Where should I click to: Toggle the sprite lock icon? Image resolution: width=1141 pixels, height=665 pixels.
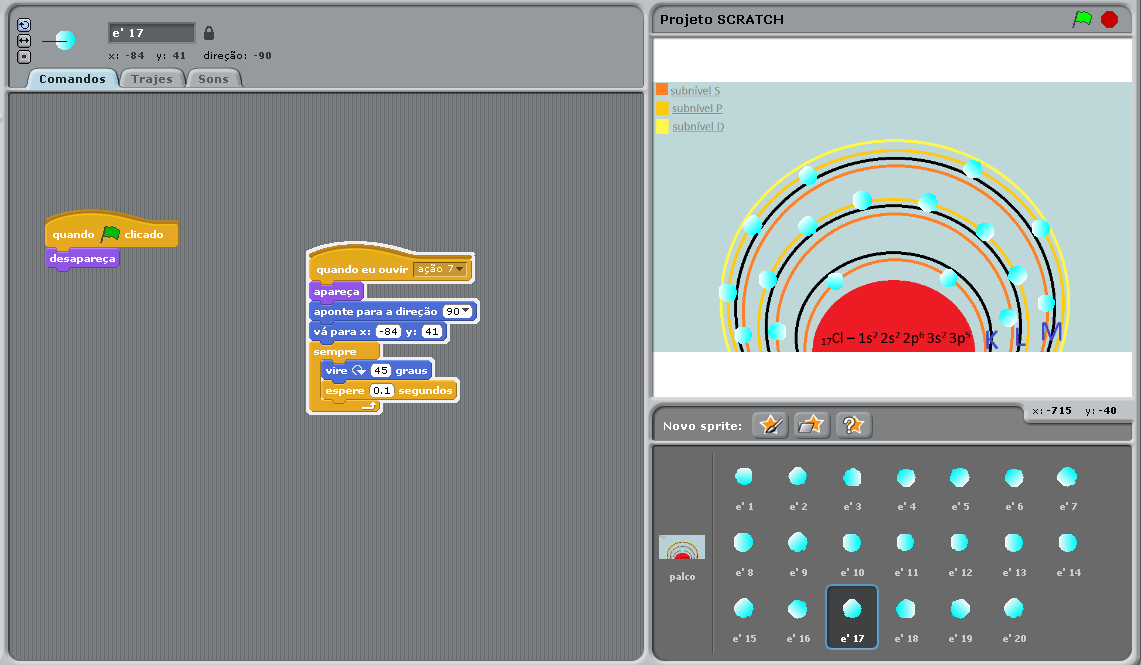point(209,33)
